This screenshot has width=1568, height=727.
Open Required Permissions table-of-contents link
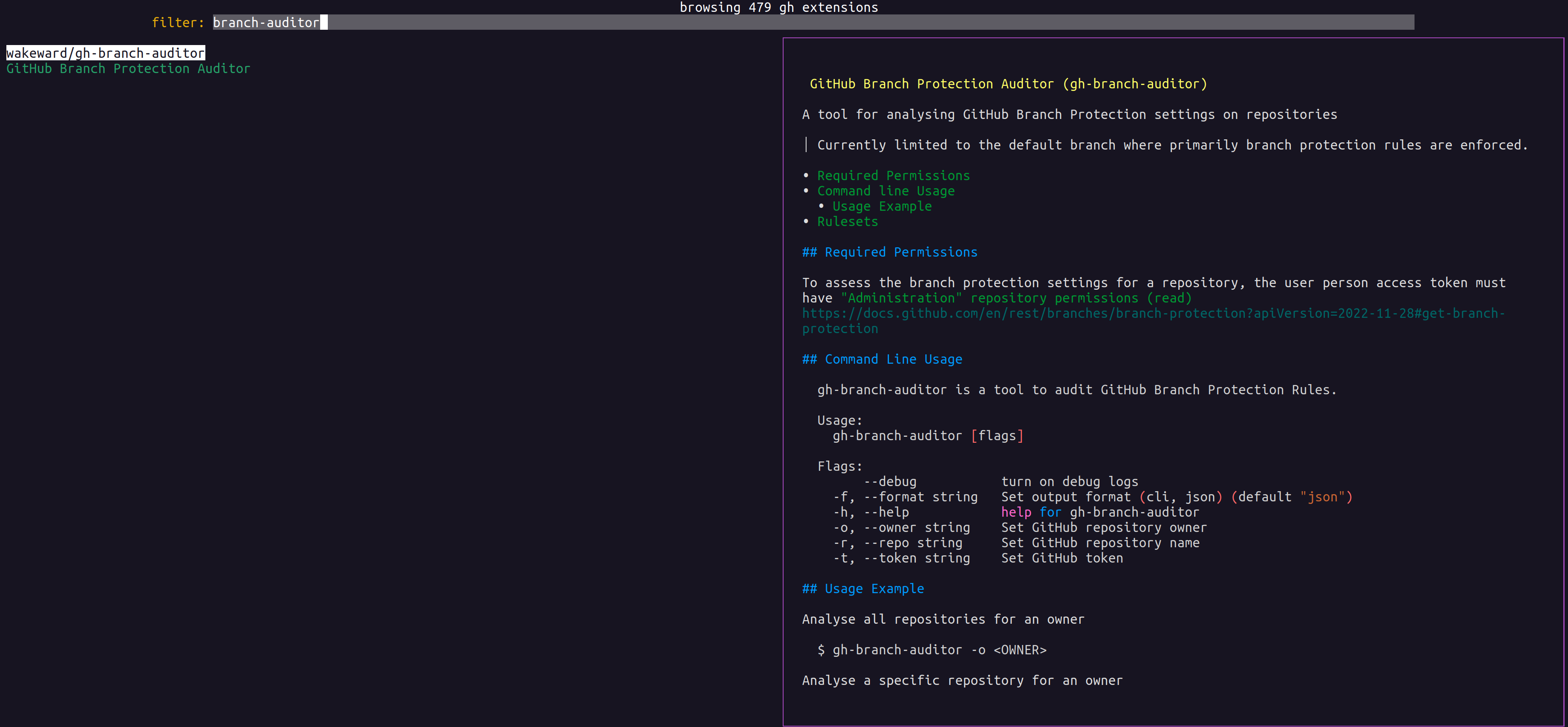point(893,176)
